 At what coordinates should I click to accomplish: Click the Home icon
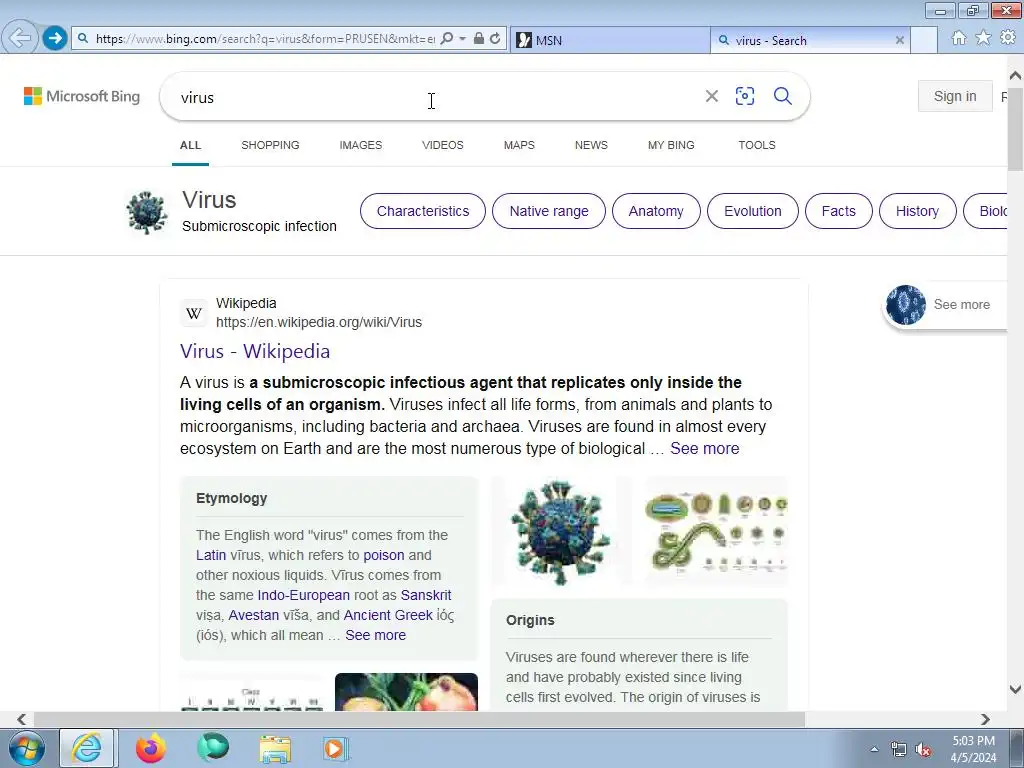point(959,38)
